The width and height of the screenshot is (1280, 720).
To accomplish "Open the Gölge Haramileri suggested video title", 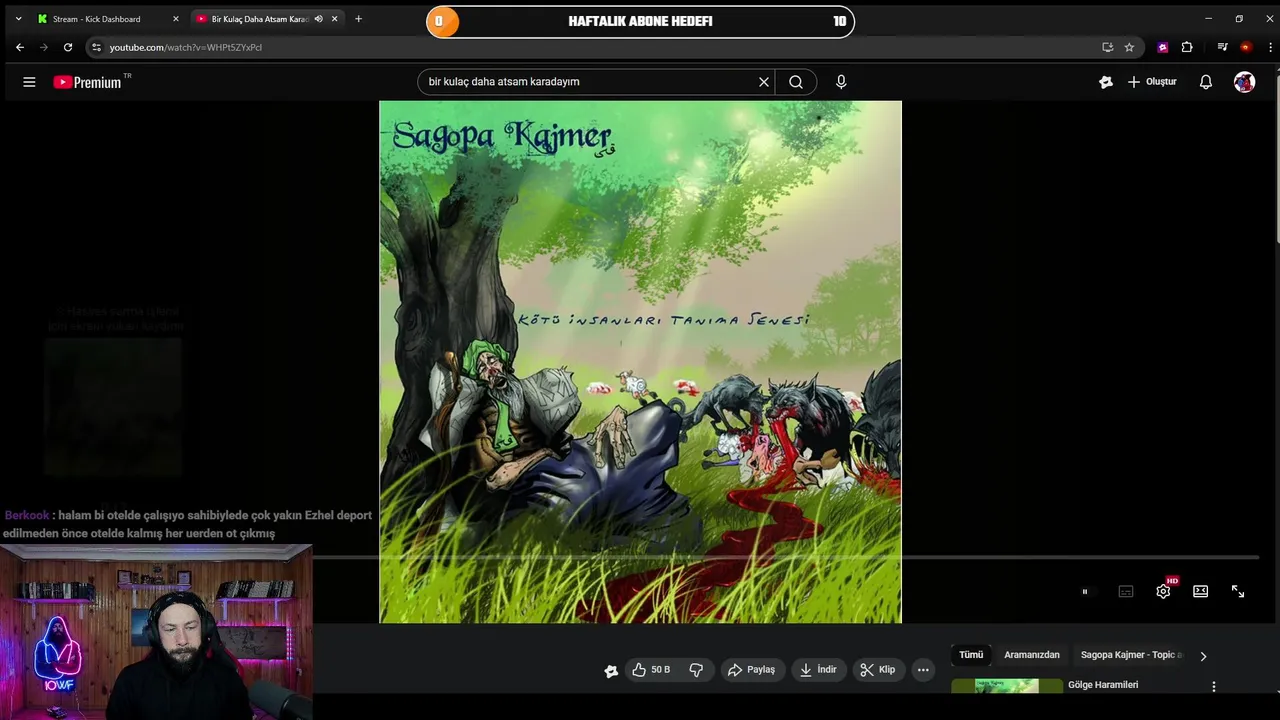I will click(1103, 685).
